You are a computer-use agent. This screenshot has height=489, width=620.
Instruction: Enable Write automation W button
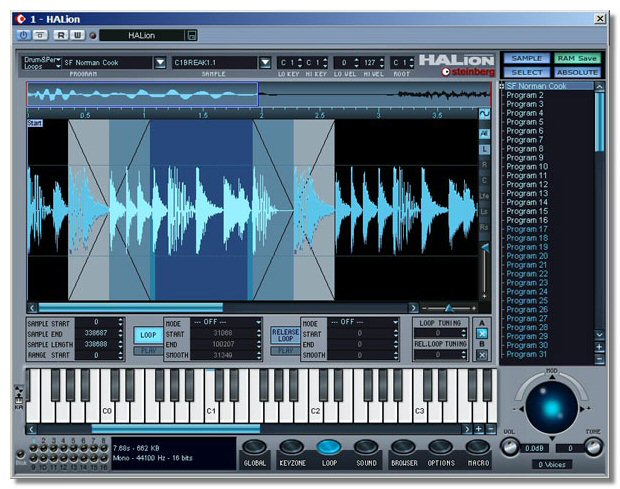point(78,35)
